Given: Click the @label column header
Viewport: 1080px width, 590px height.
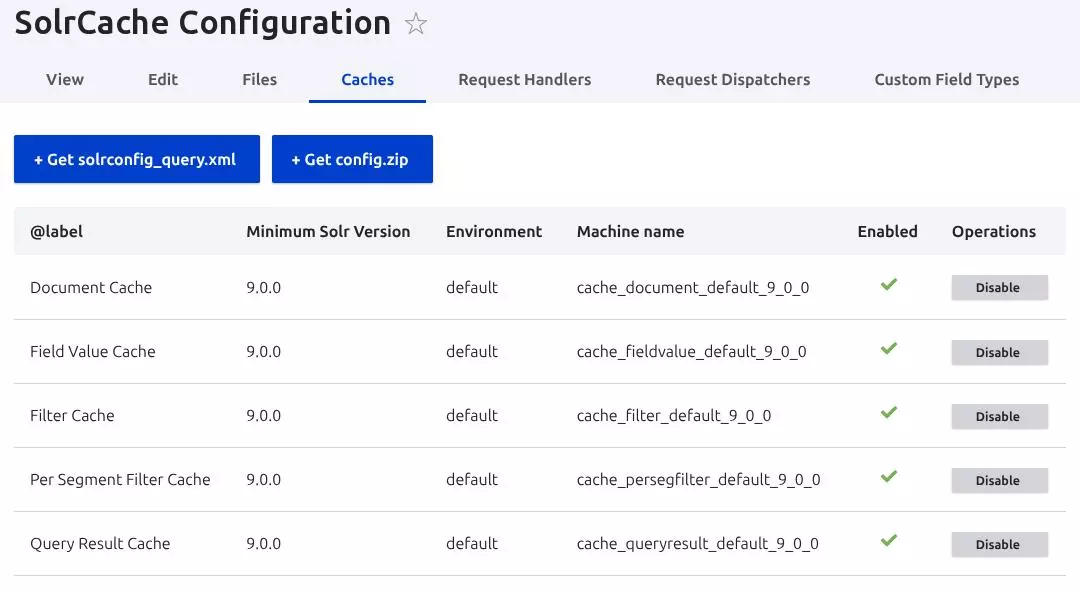Looking at the screenshot, I should point(56,232).
